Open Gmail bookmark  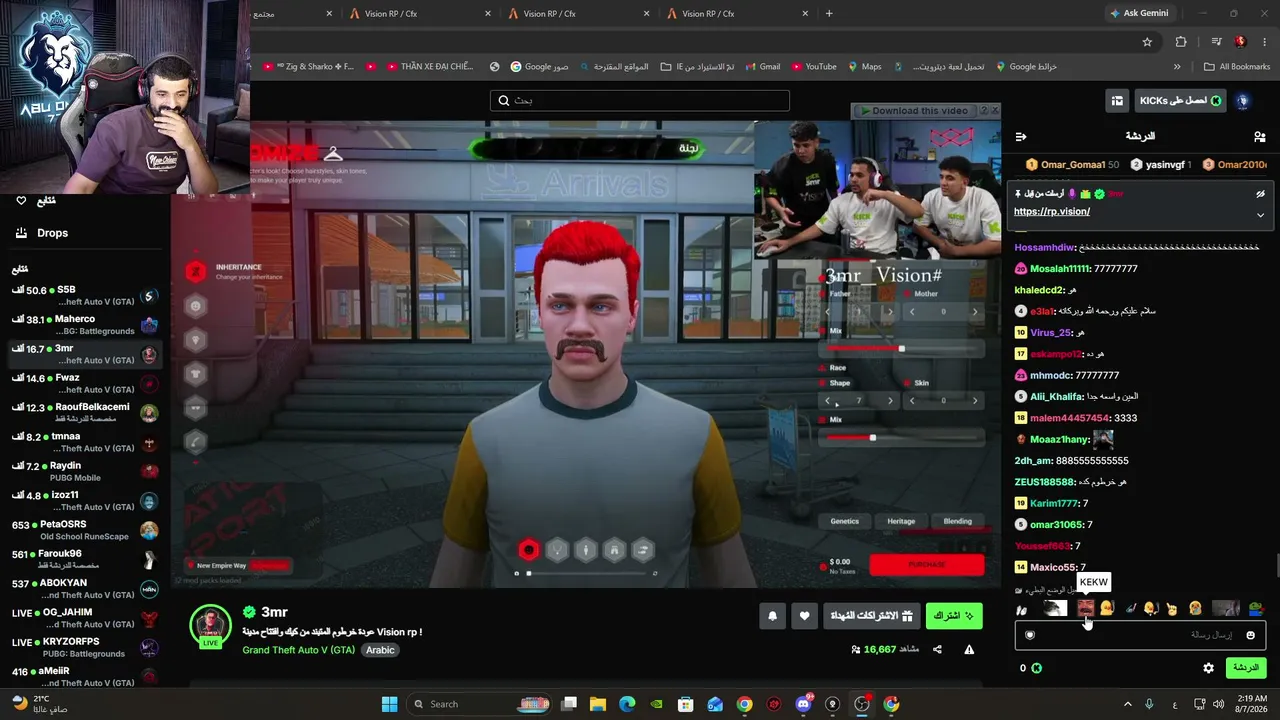click(762, 67)
